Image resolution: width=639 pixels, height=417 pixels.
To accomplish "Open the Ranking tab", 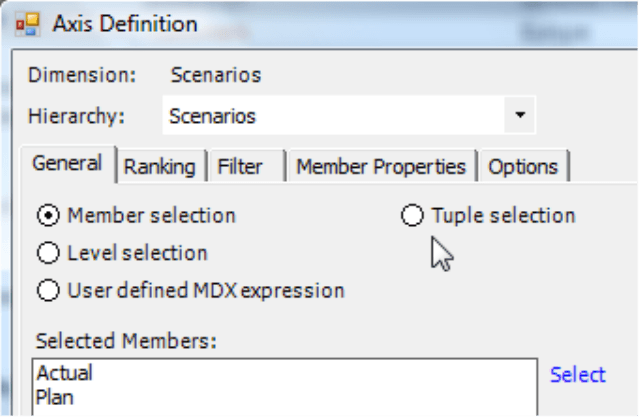I will (160, 167).
